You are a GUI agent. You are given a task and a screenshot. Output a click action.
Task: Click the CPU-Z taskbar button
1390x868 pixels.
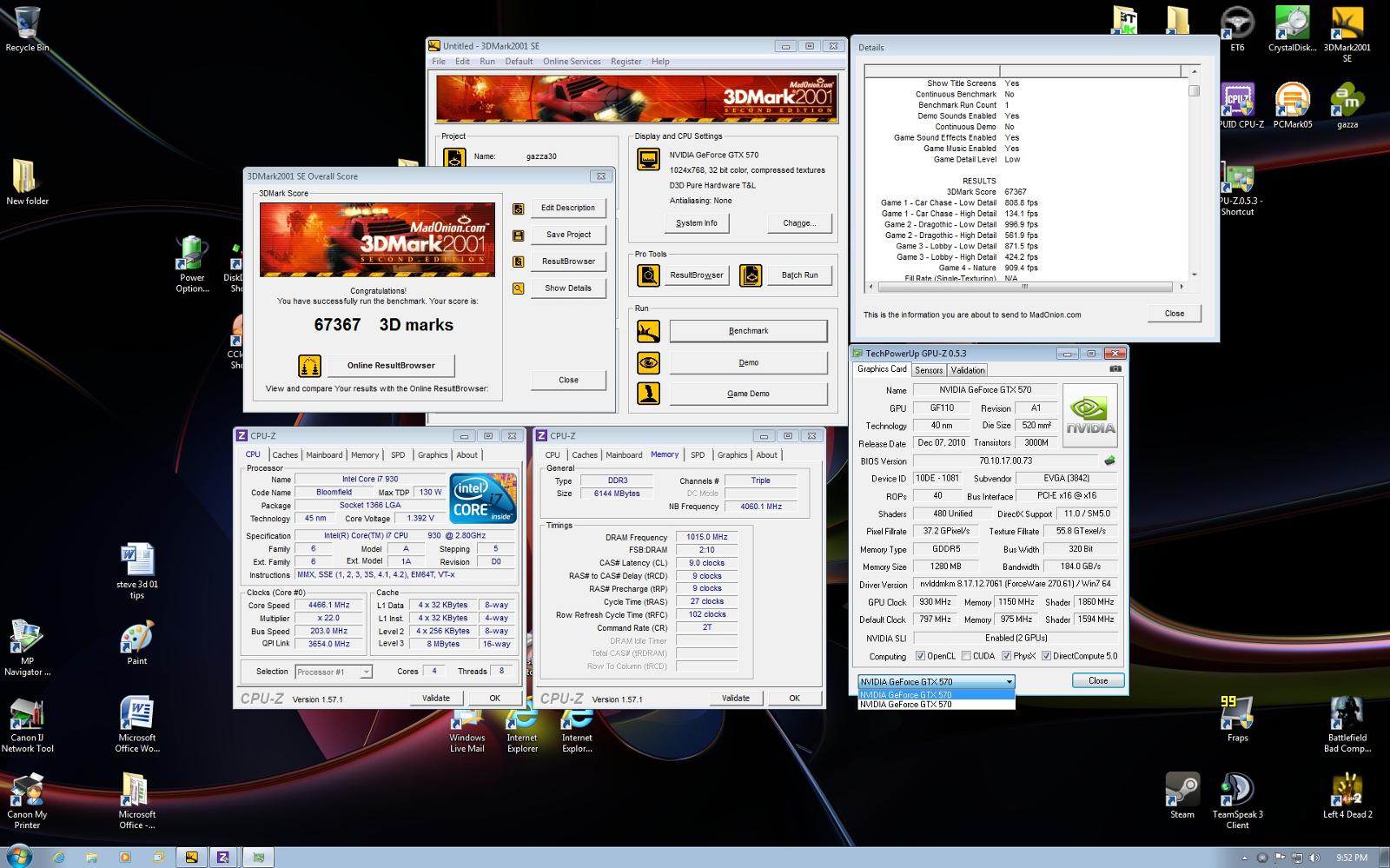(x=223, y=858)
